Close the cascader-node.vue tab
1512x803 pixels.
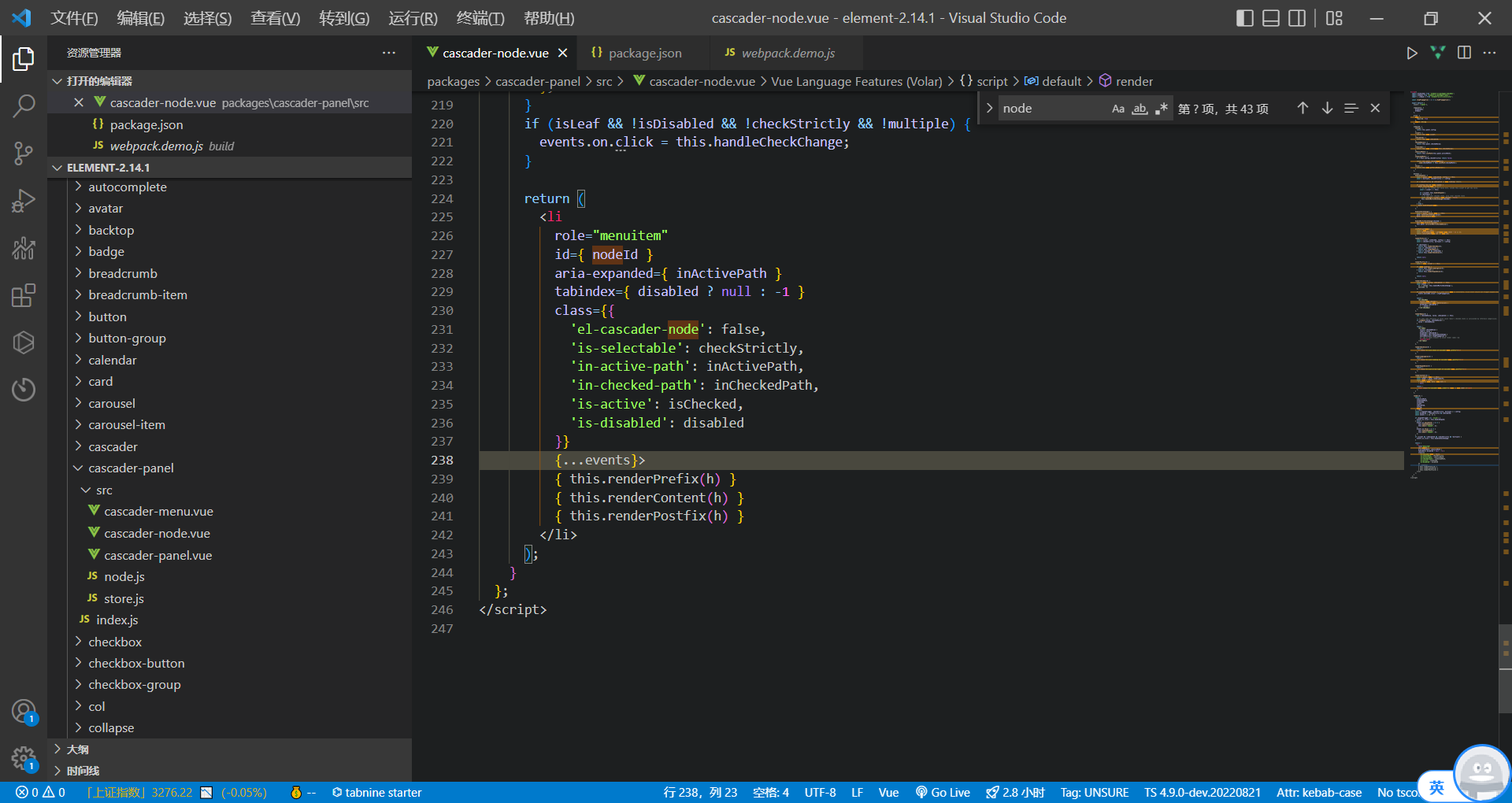[x=562, y=53]
